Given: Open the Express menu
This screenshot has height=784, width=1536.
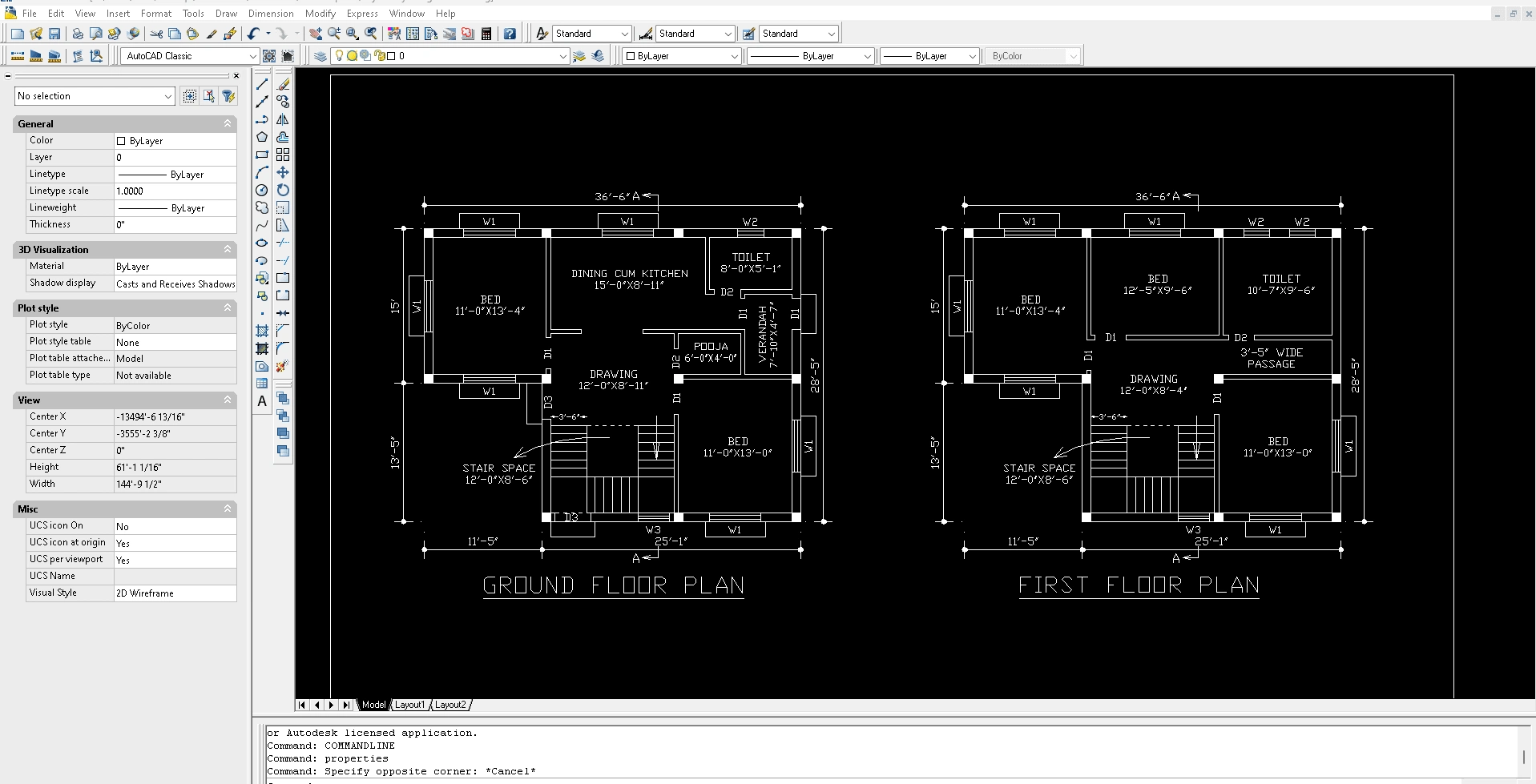Looking at the screenshot, I should click(x=362, y=14).
